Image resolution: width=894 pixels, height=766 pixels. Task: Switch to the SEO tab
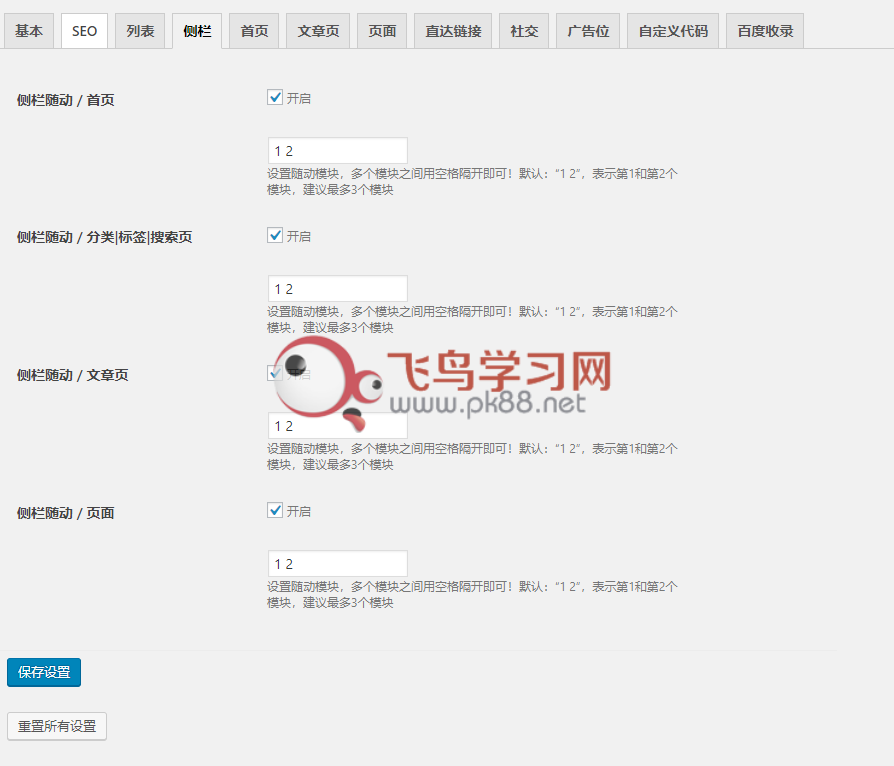(84, 31)
